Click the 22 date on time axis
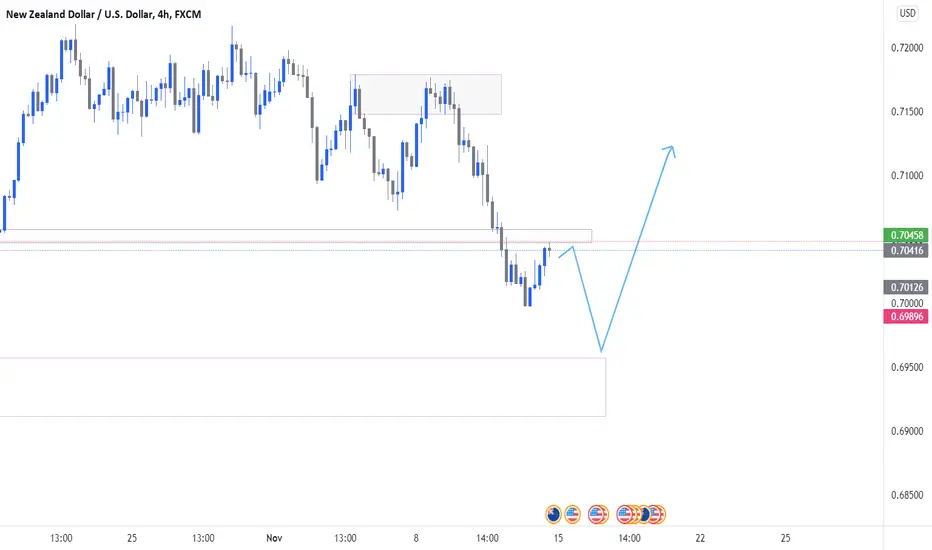This screenshot has height=550, width=932. coord(700,538)
